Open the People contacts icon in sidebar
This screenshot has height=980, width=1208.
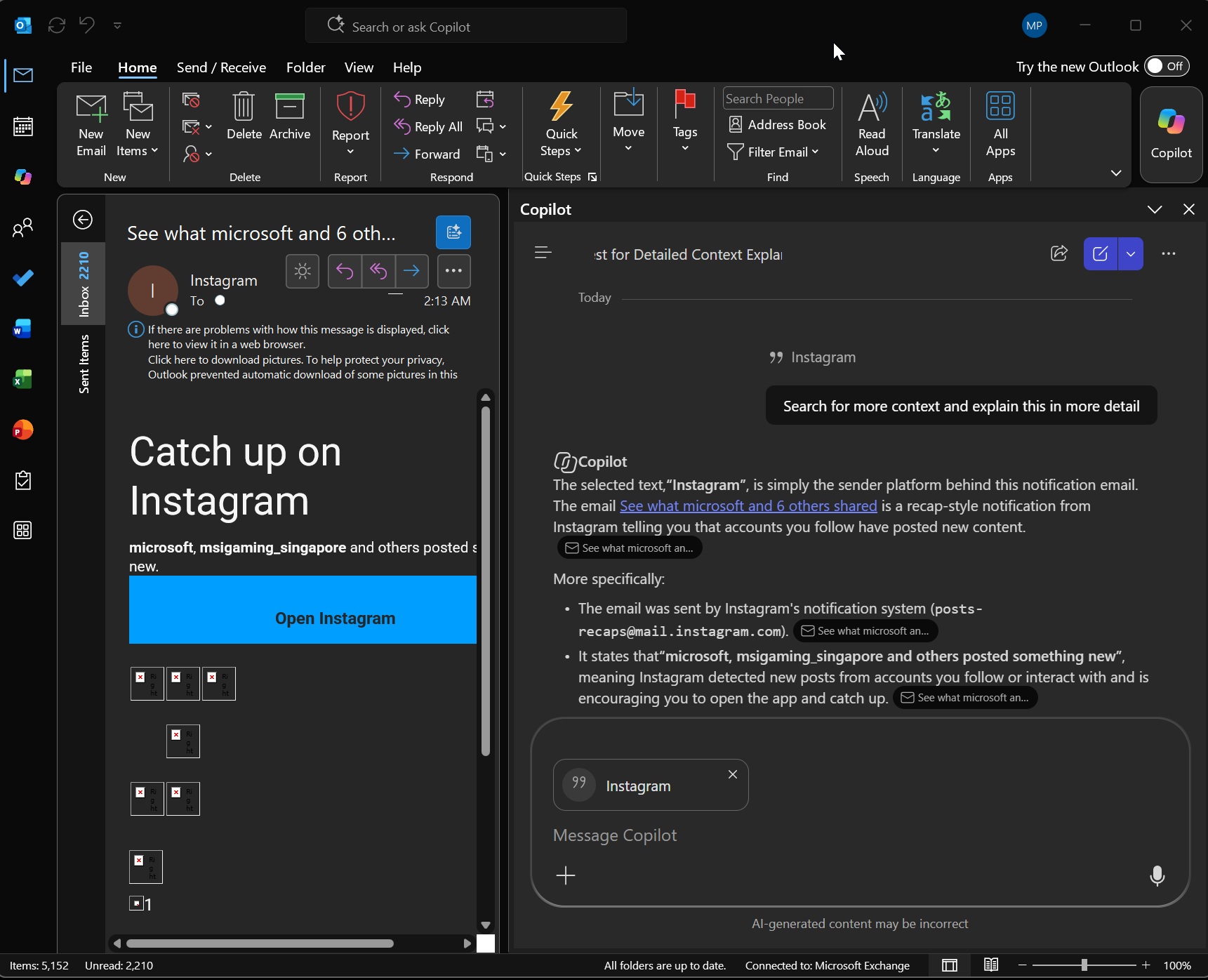(x=23, y=227)
